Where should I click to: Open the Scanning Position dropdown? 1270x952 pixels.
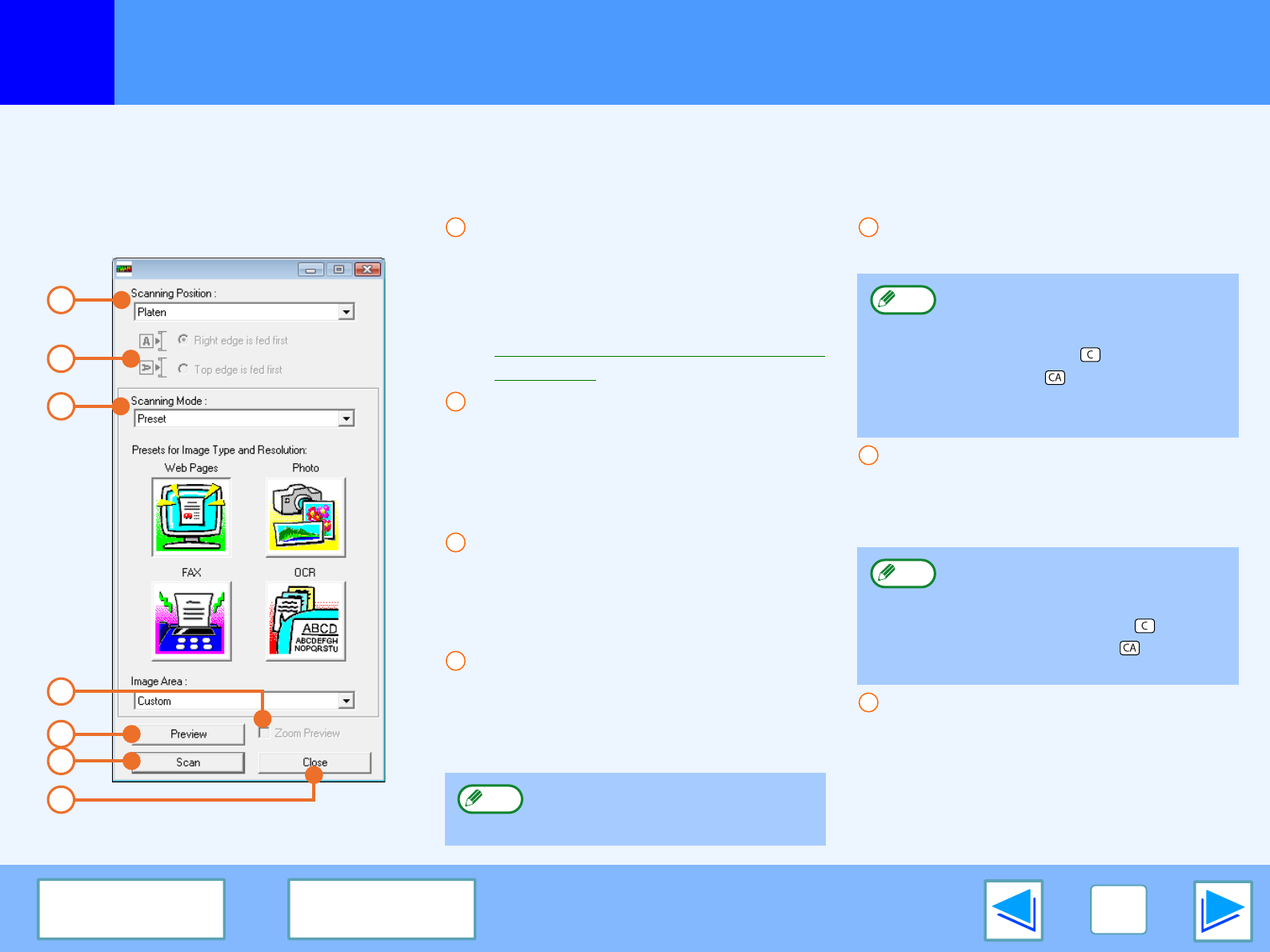[x=244, y=312]
